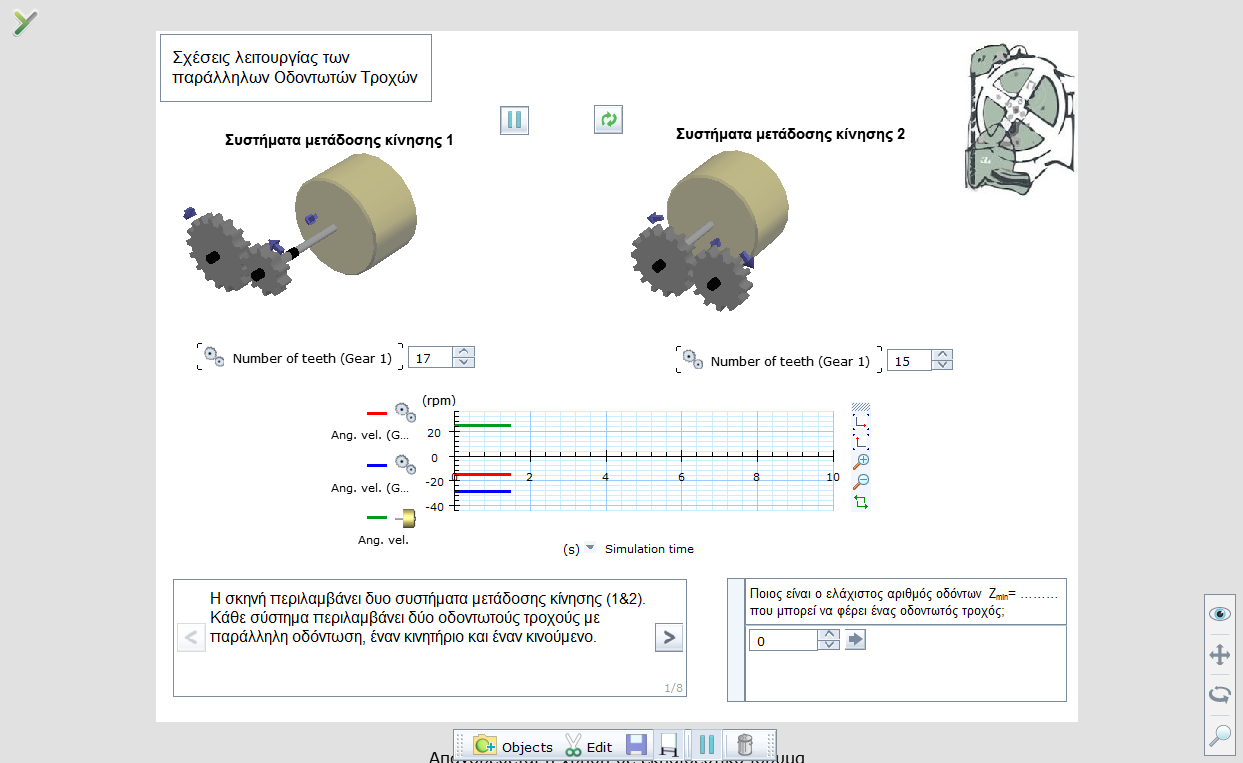Click the green fit-to-data graph icon

pos(861,501)
